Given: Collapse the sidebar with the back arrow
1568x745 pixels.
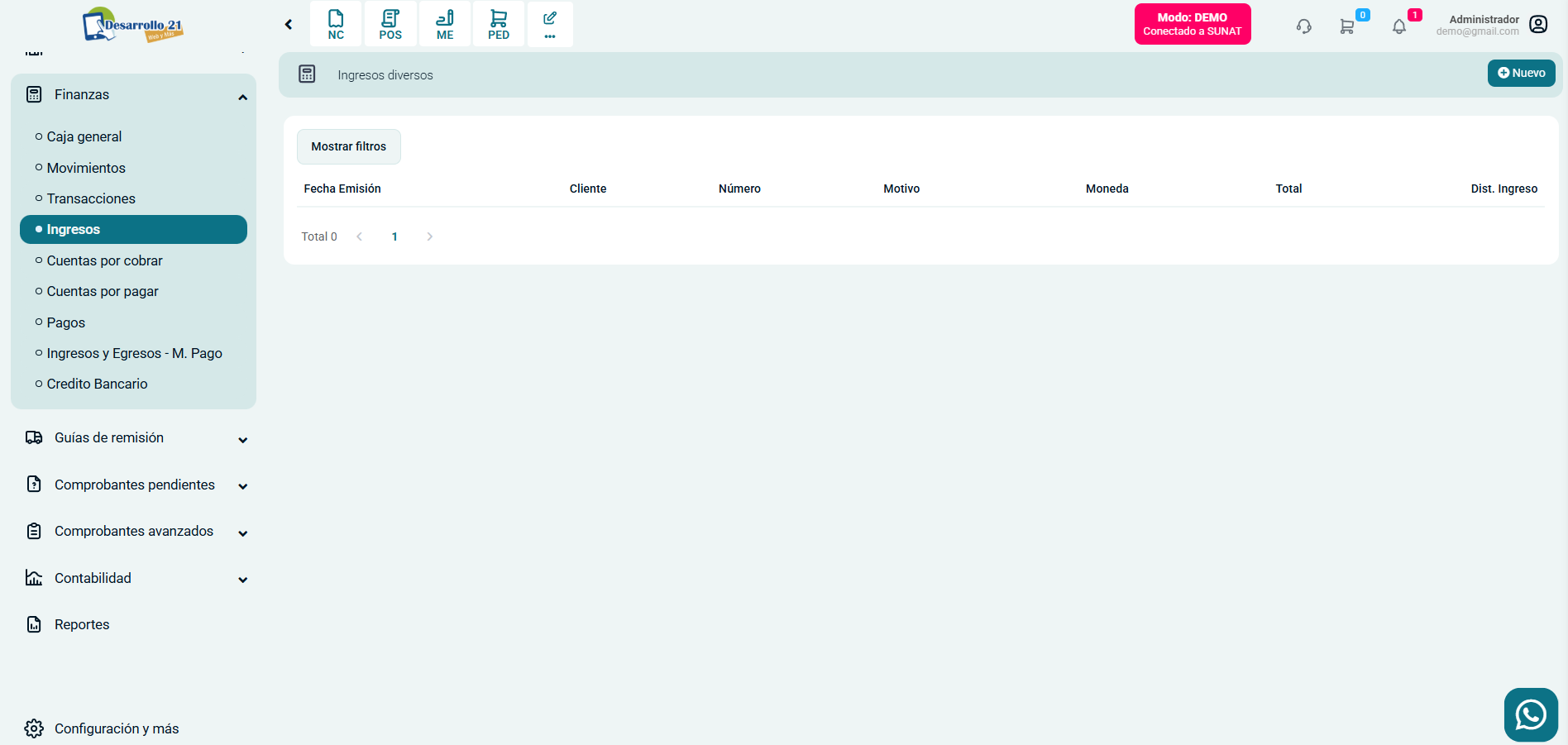Looking at the screenshot, I should pos(289,25).
